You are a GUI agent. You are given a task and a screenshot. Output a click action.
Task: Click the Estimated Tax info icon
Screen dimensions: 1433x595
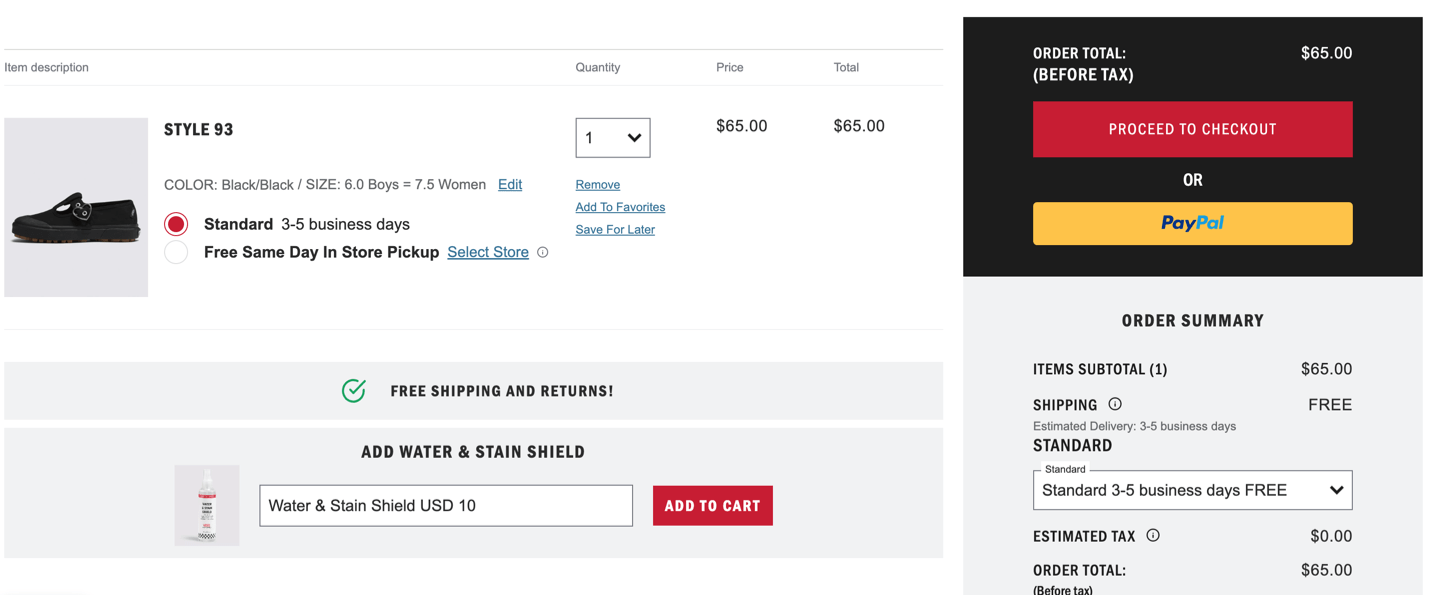click(x=1153, y=535)
